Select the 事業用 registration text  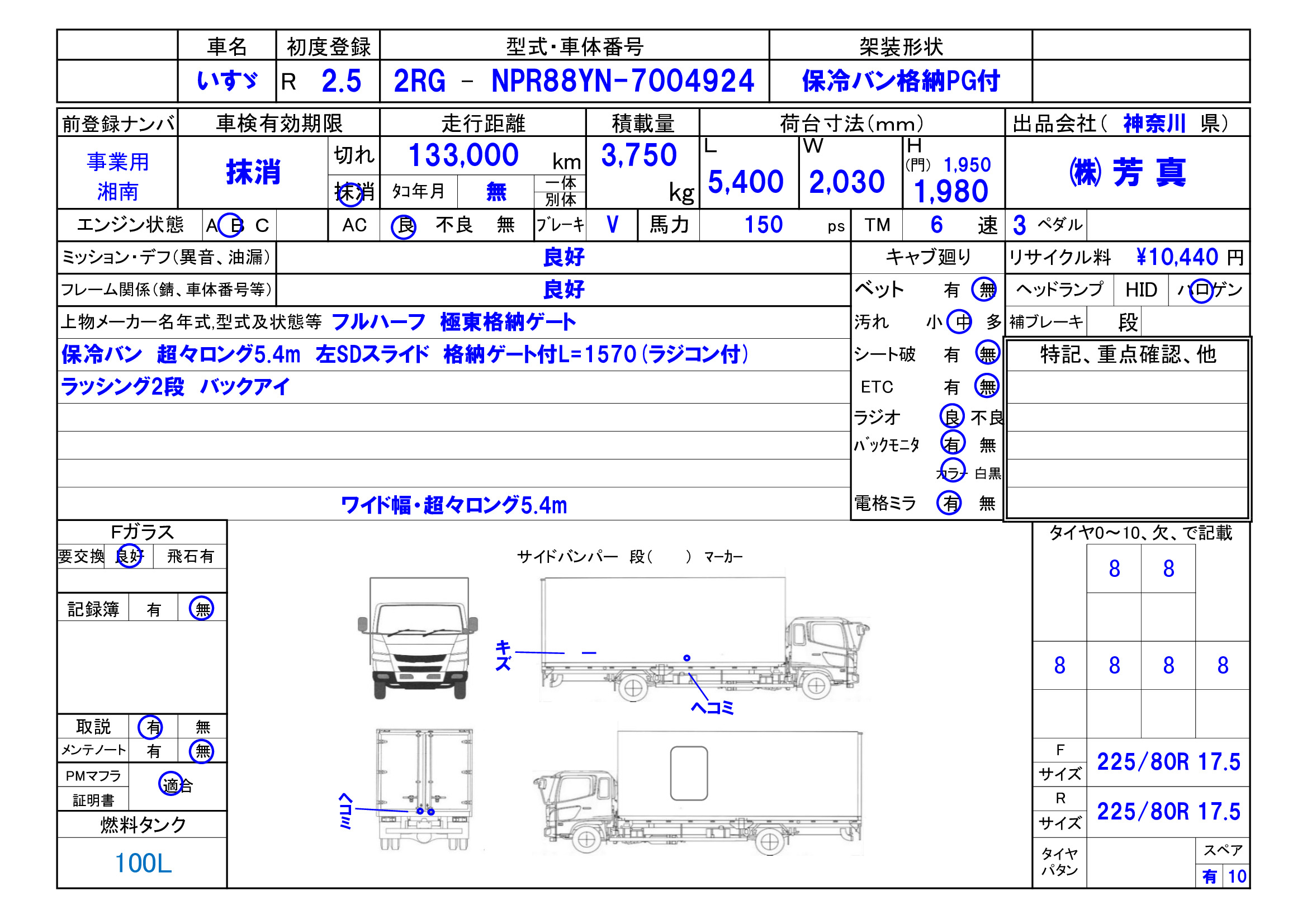click(118, 162)
